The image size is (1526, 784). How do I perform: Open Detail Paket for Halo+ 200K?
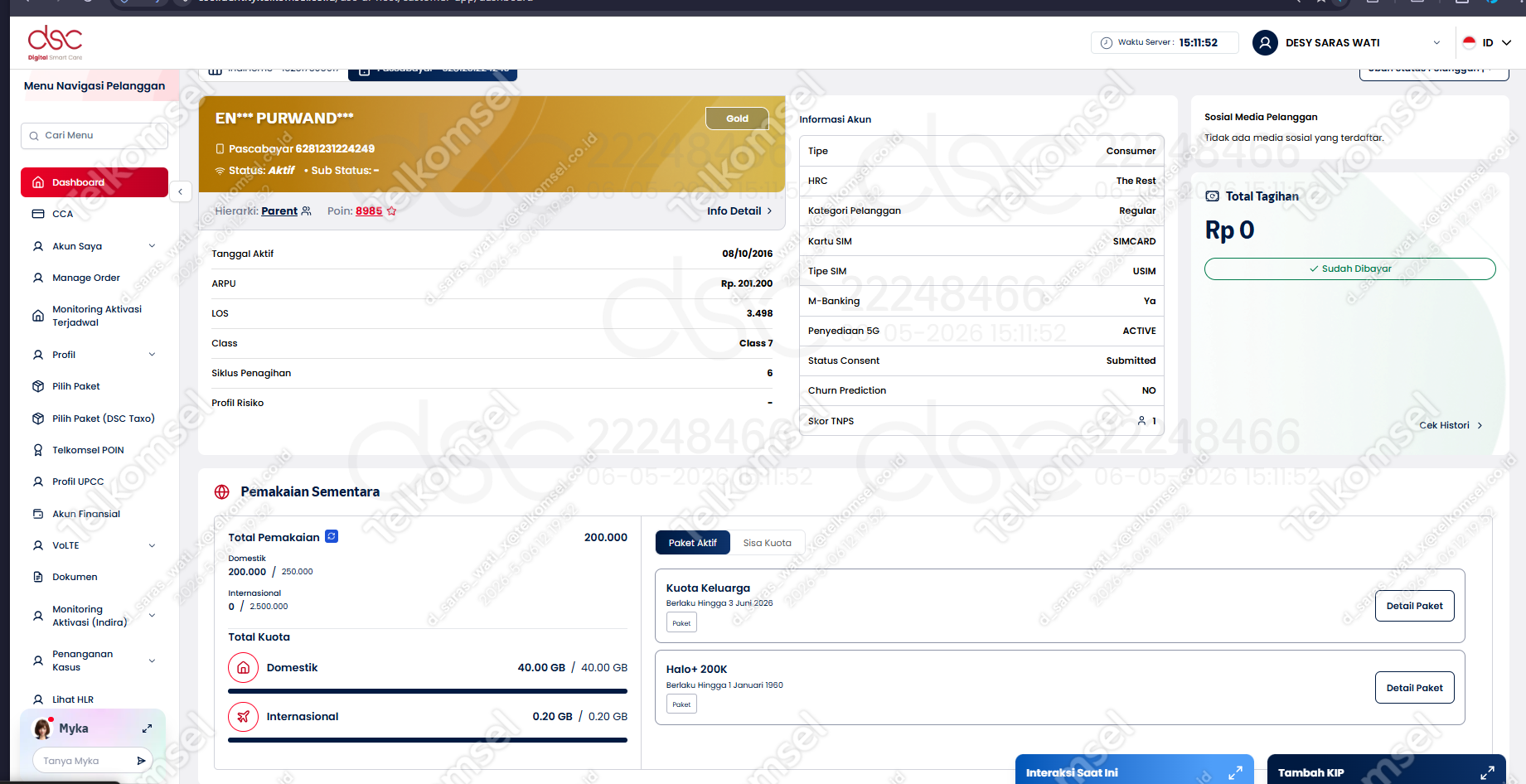point(1415,688)
